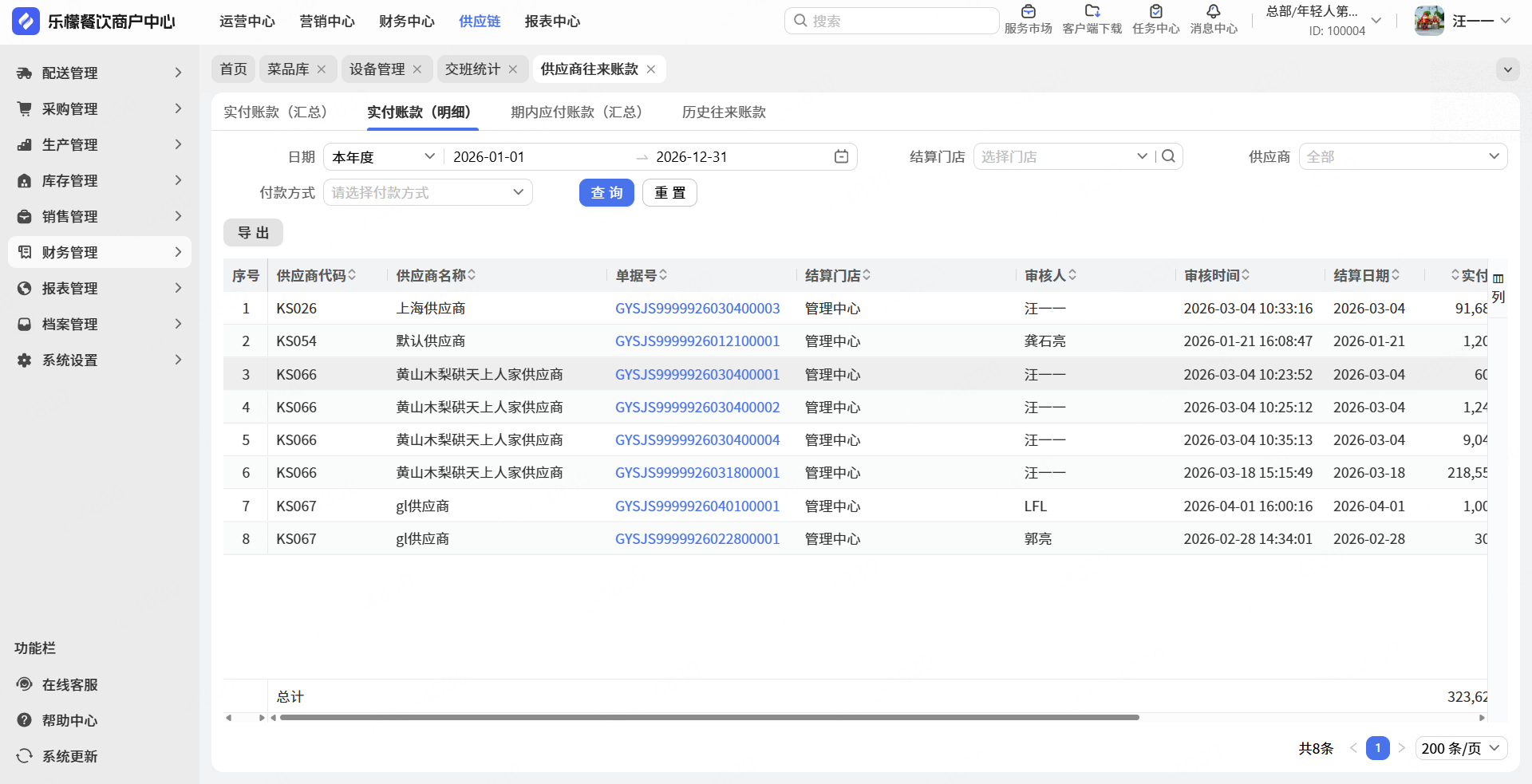This screenshot has width=1532, height=784.
Task: Open the 付款方式 payment method dropdown
Action: pyautogui.click(x=428, y=192)
